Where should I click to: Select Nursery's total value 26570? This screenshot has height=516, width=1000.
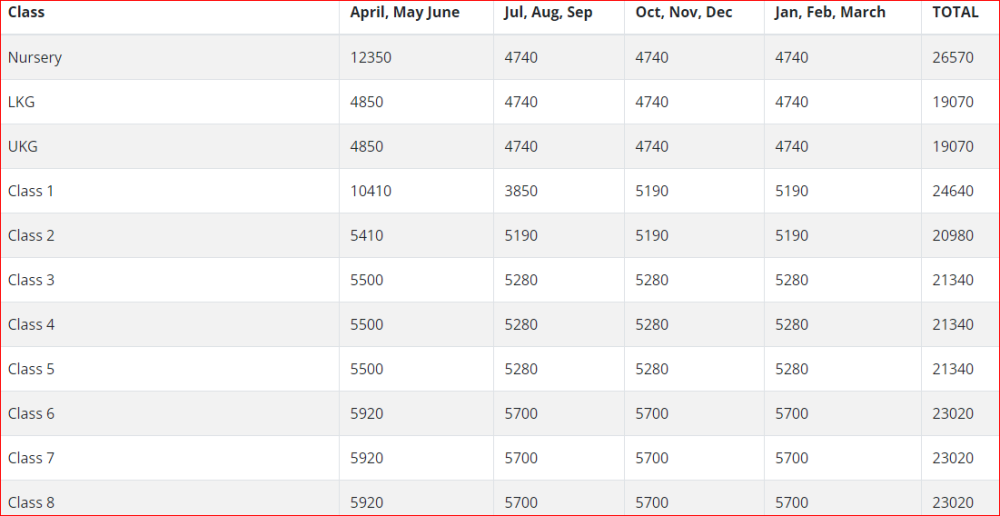click(953, 58)
